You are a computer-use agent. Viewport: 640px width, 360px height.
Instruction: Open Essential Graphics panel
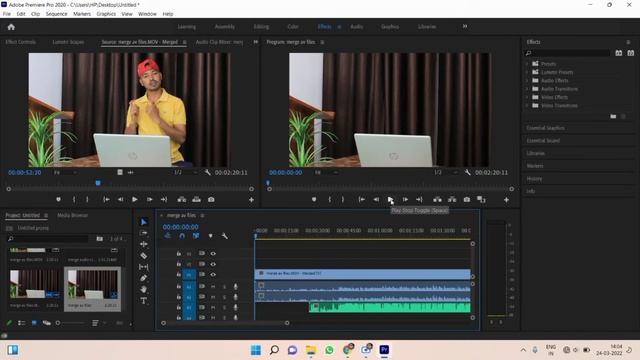(x=546, y=128)
